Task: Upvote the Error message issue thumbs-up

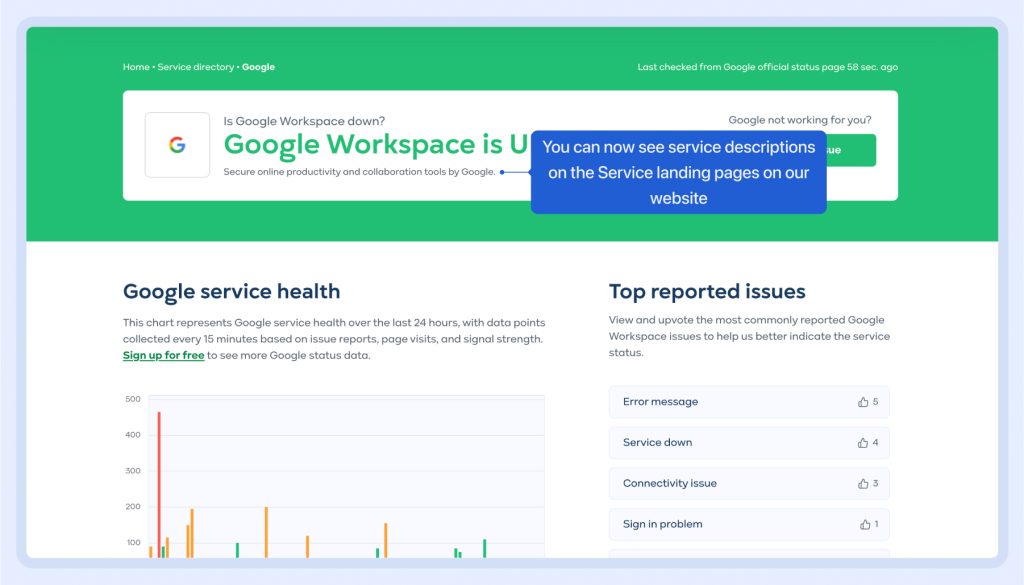Action: tap(863, 402)
